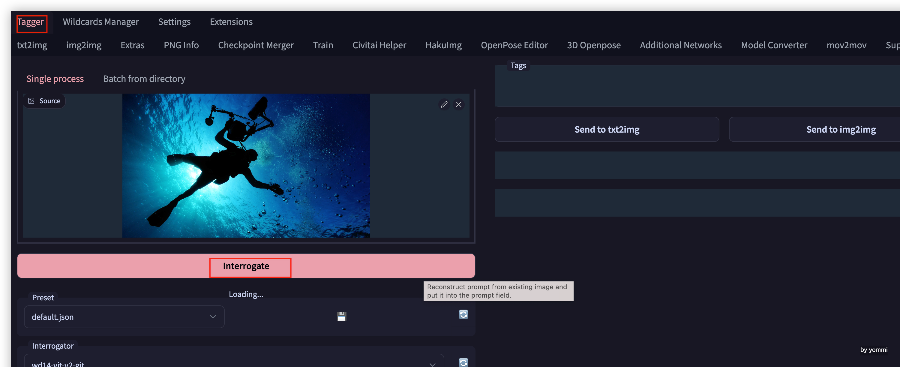Go to the img2img tab
Image resolution: width=900 pixels, height=367 pixels.
[84, 45]
